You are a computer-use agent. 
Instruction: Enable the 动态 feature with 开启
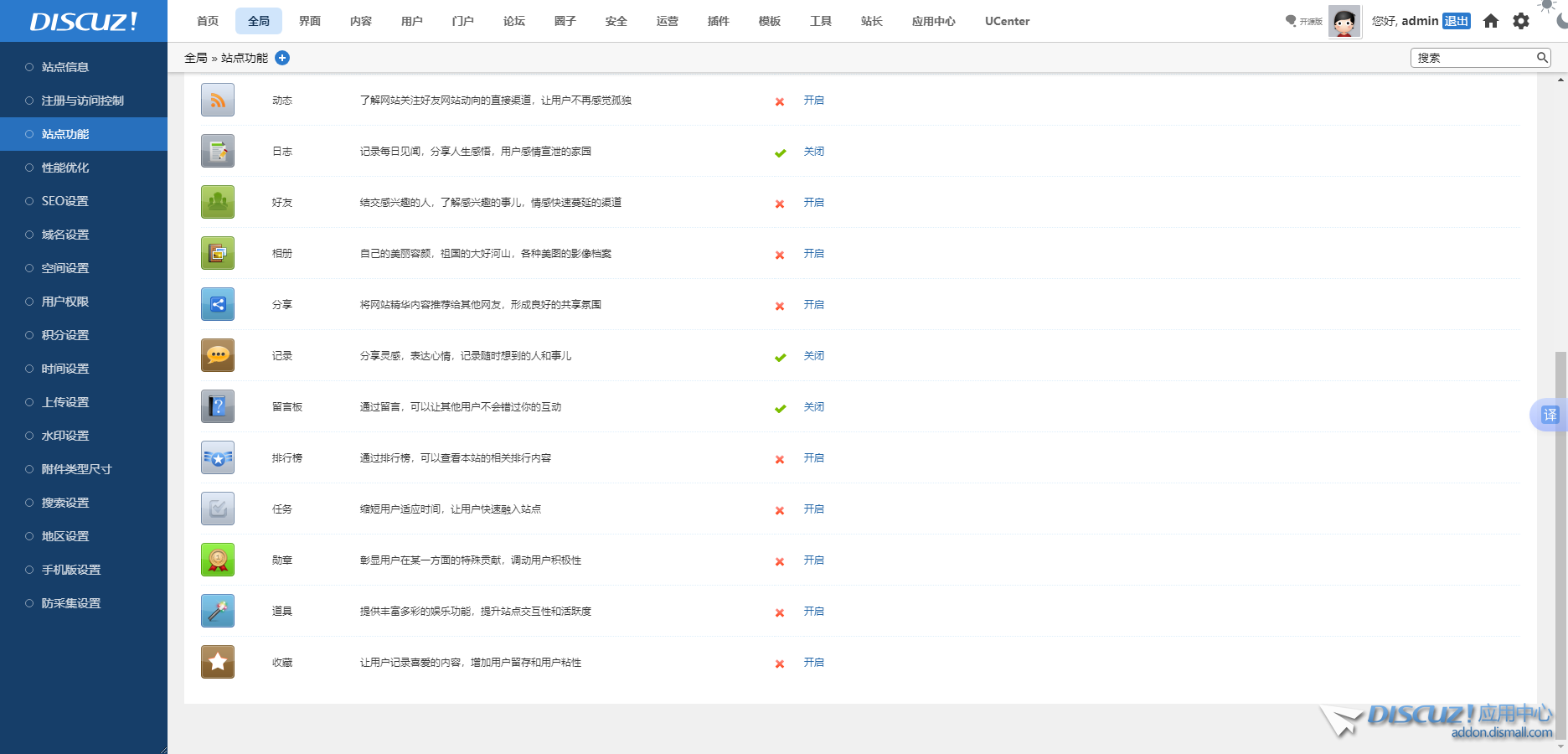[813, 101]
